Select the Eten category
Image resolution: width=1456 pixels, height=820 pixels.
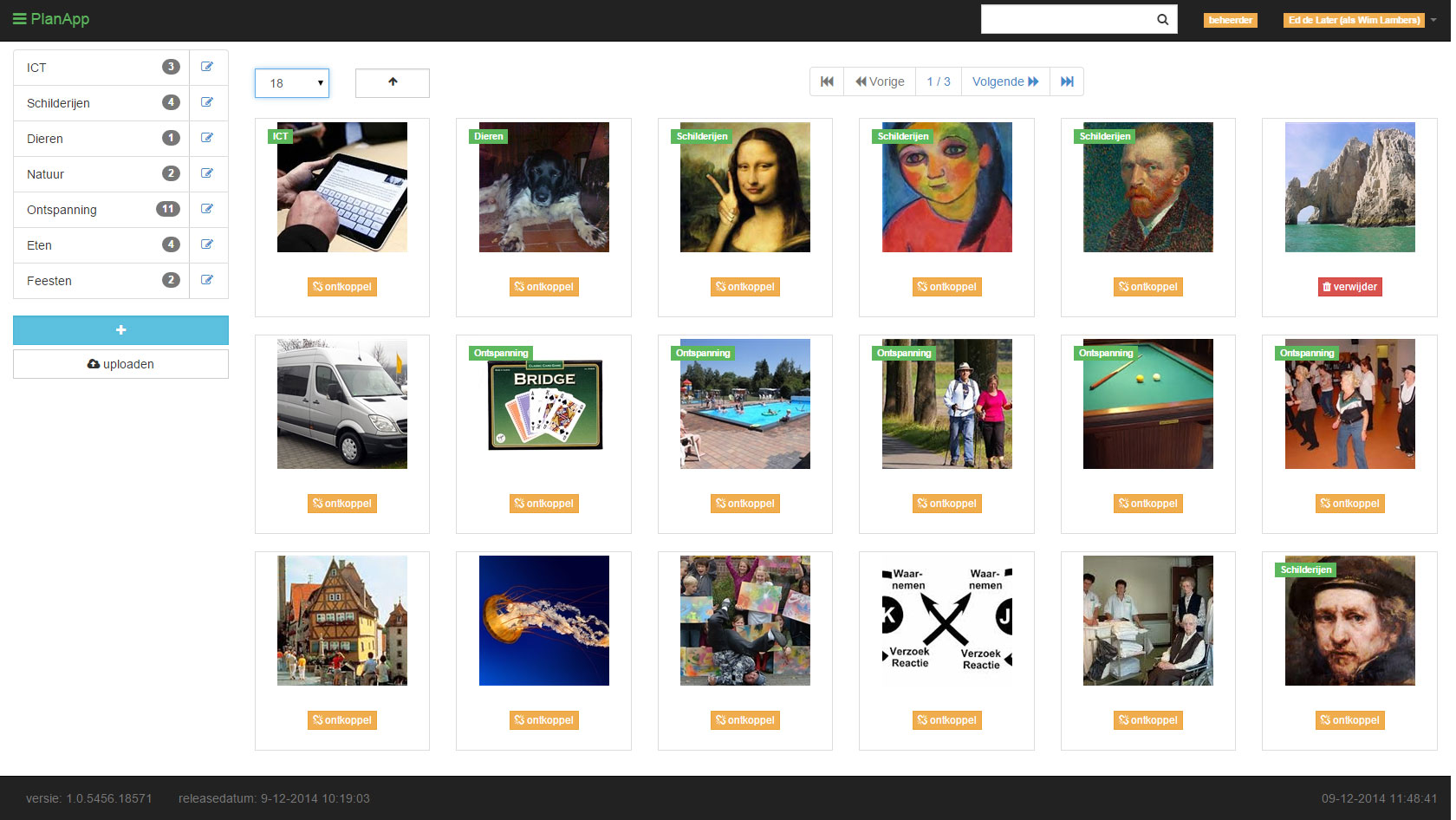[x=40, y=245]
